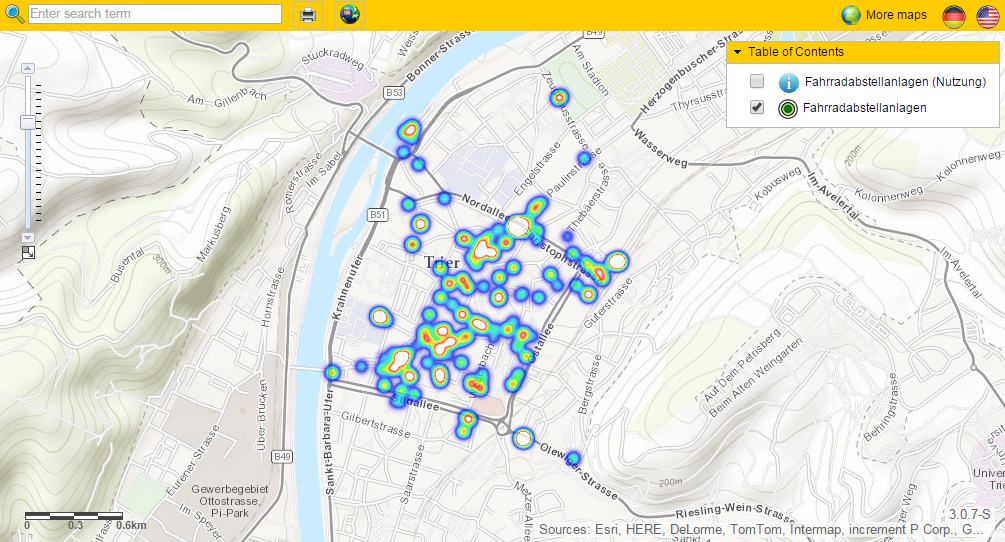The width and height of the screenshot is (1005, 542).
Task: Click info icon for Fahrradabstellanlagen (Nutzung)
Action: tap(788, 83)
